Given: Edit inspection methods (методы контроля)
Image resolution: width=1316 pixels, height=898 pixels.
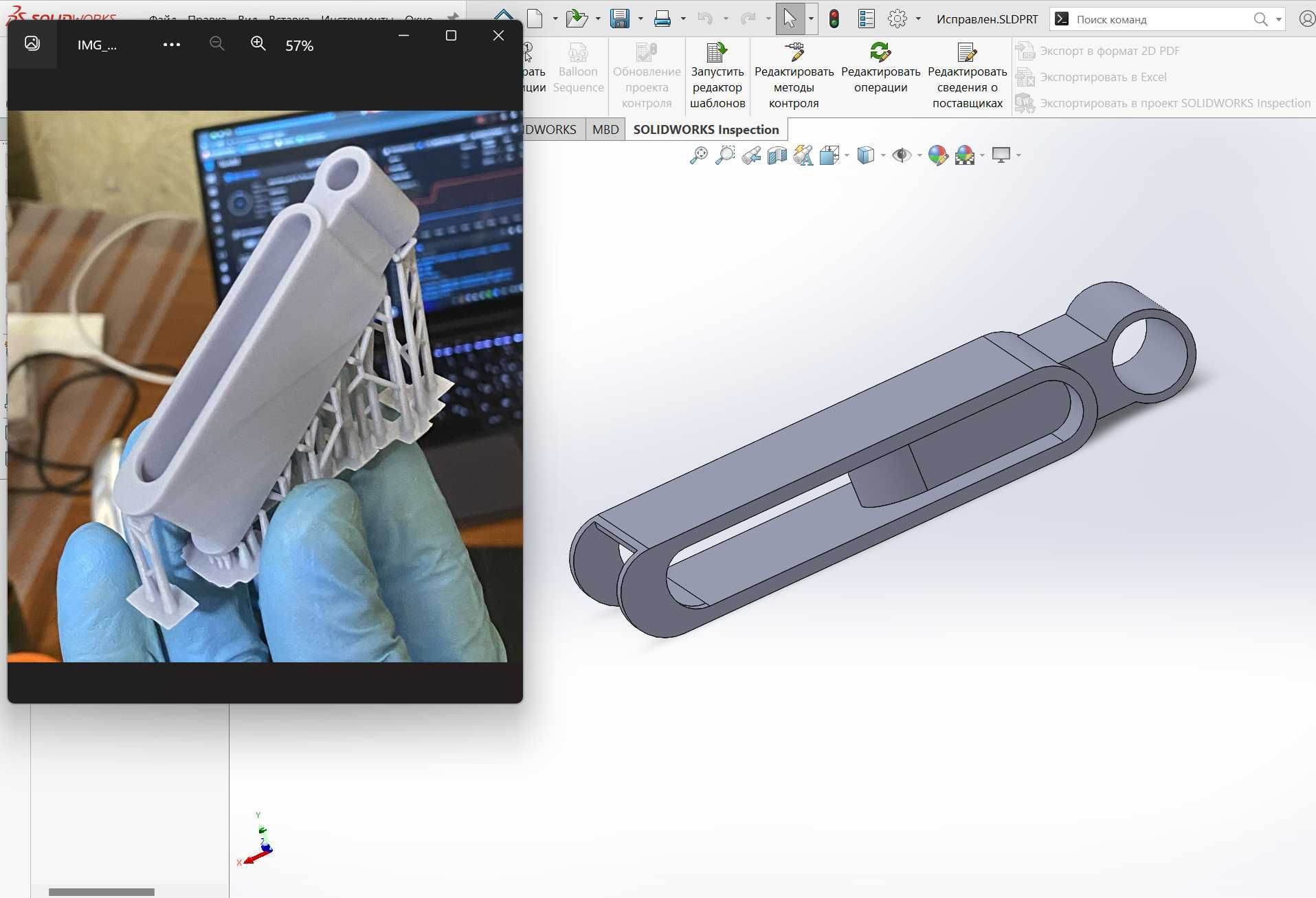Looking at the screenshot, I should click(x=794, y=76).
